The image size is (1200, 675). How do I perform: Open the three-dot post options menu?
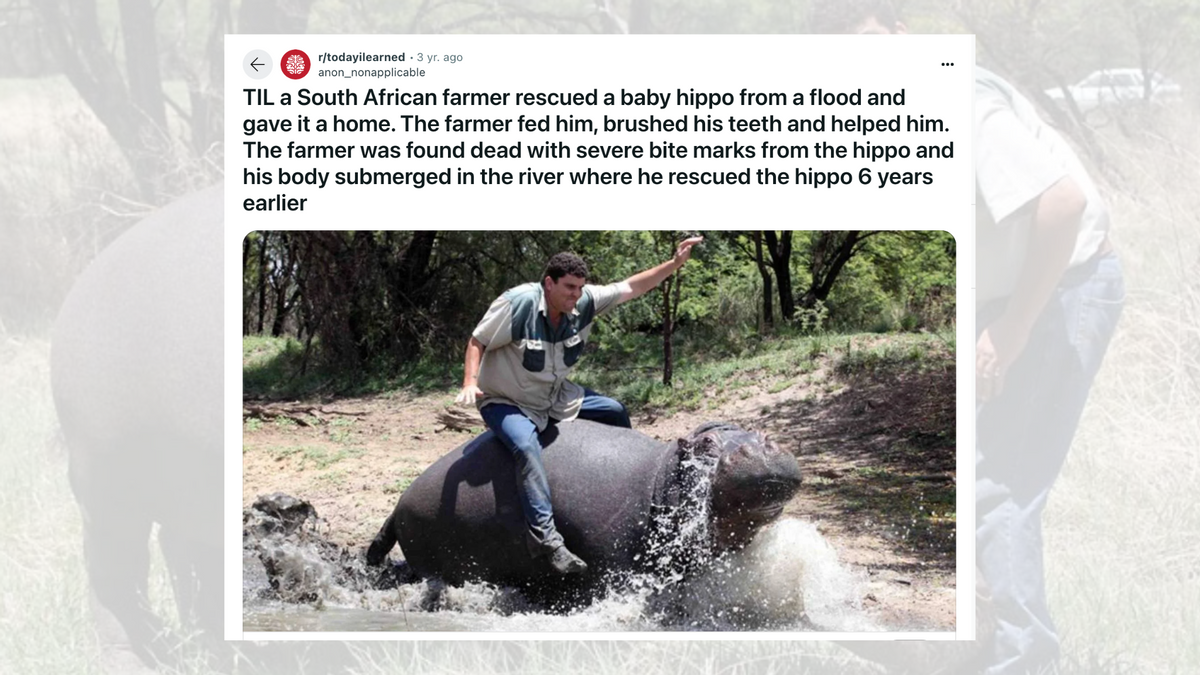pos(947,64)
